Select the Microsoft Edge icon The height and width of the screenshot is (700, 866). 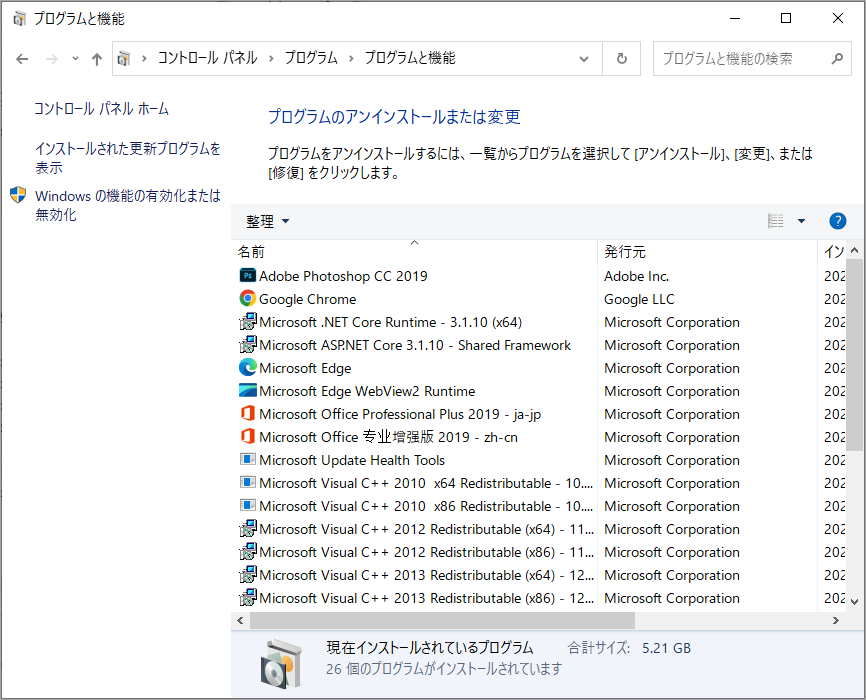pyautogui.click(x=246, y=368)
